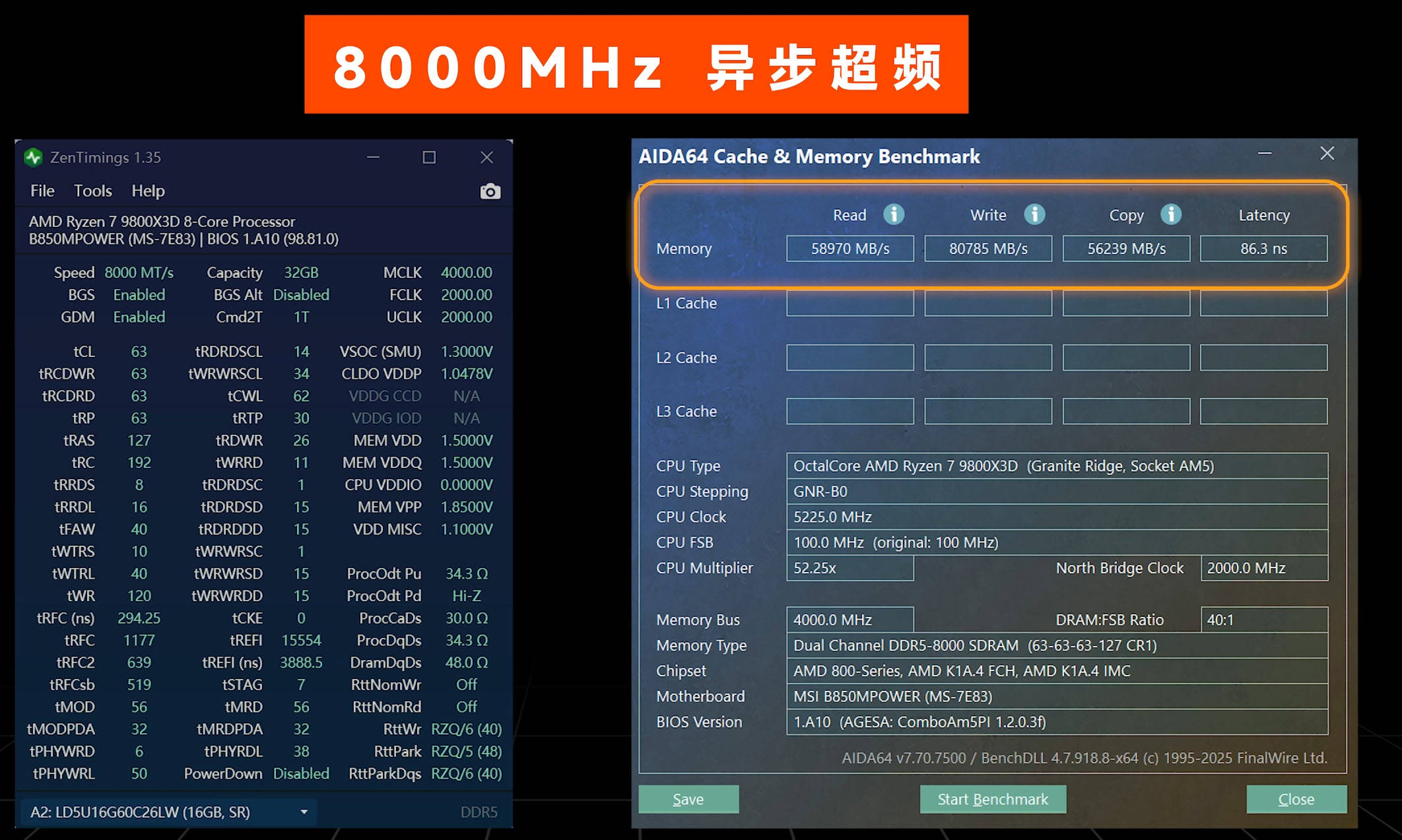Click the L3 Cache Copy empty field
The width and height of the screenshot is (1402, 840).
tap(1125, 411)
